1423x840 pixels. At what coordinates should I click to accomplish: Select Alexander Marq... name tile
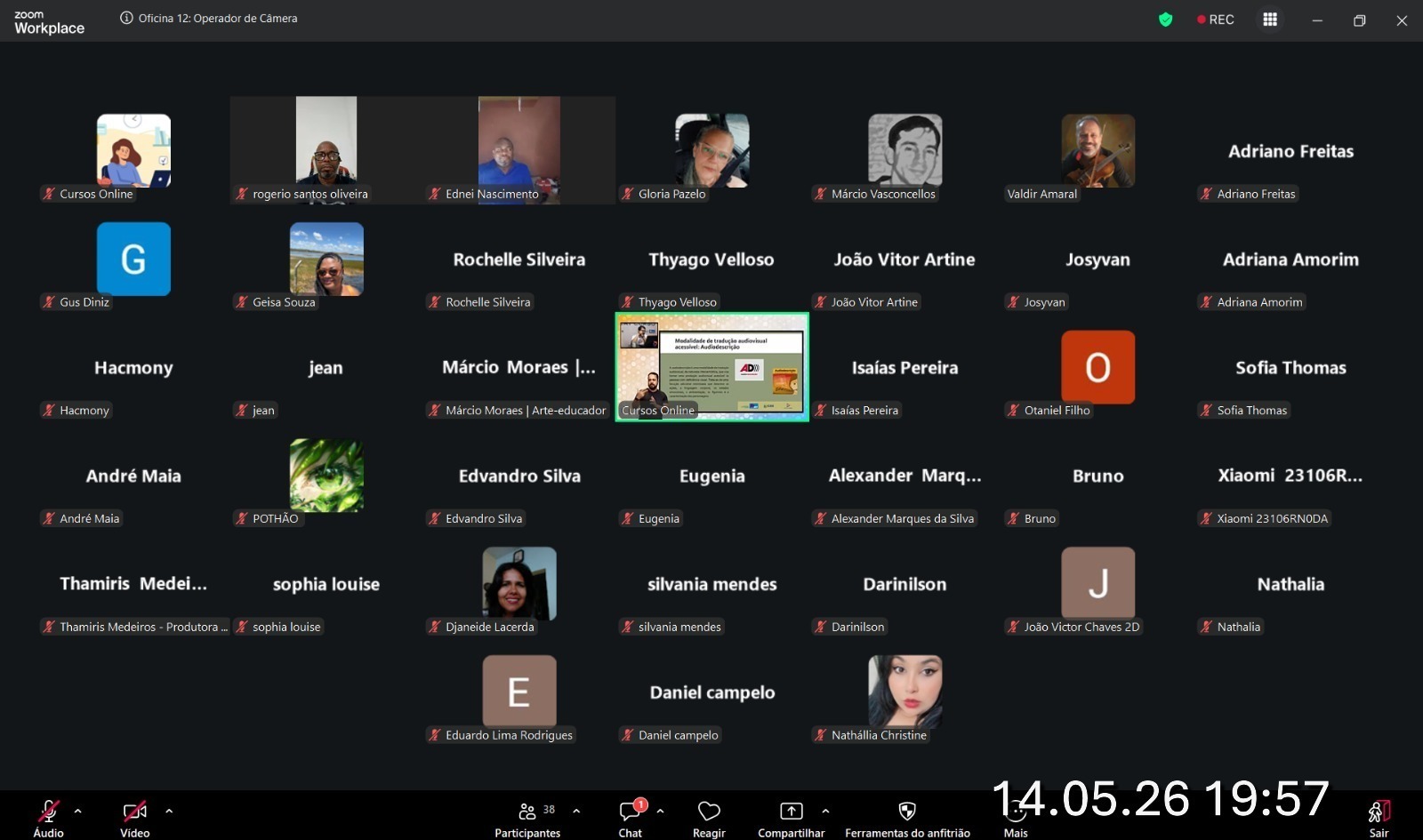(904, 476)
